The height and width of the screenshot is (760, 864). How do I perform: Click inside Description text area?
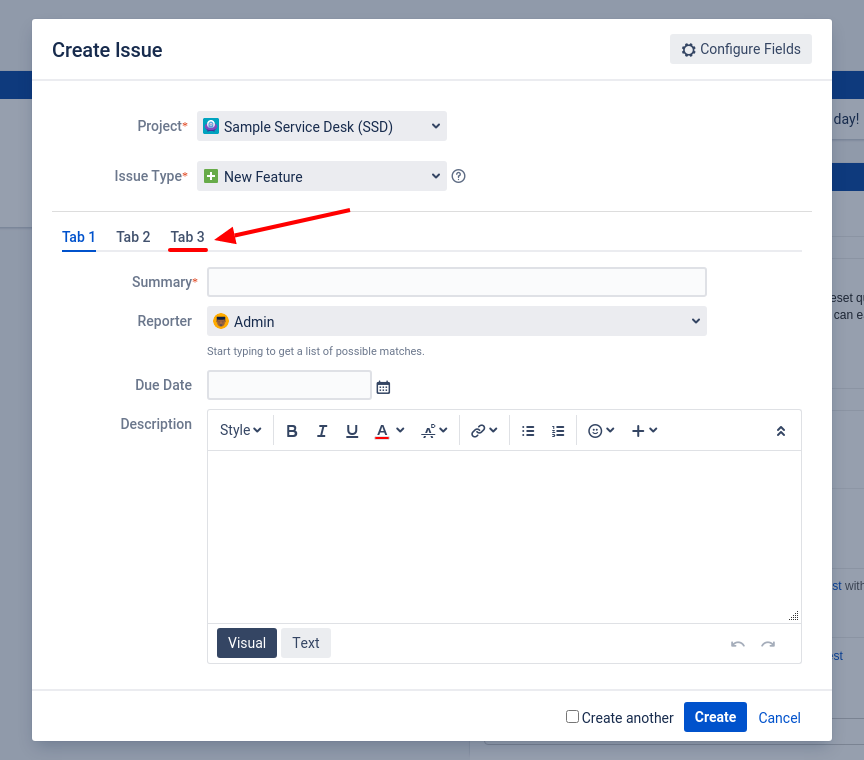tap(504, 537)
